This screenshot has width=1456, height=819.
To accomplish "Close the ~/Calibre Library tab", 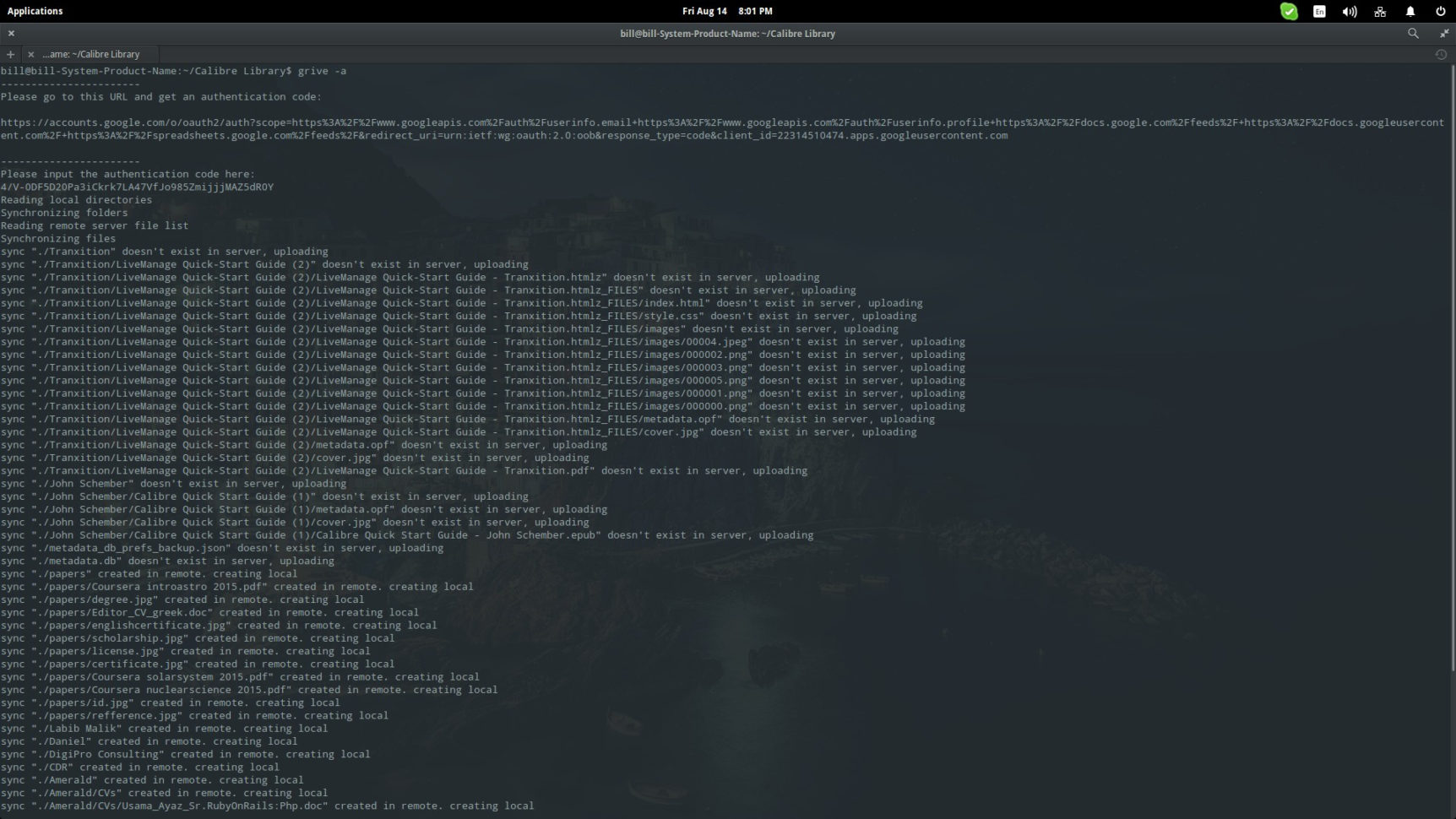I will pos(30,54).
